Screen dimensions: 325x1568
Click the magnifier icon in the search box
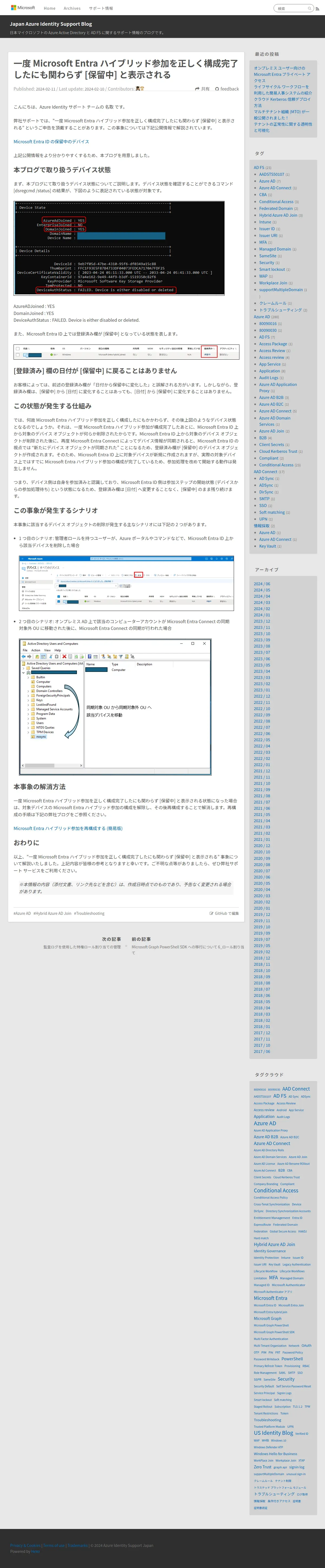click(x=309, y=8)
